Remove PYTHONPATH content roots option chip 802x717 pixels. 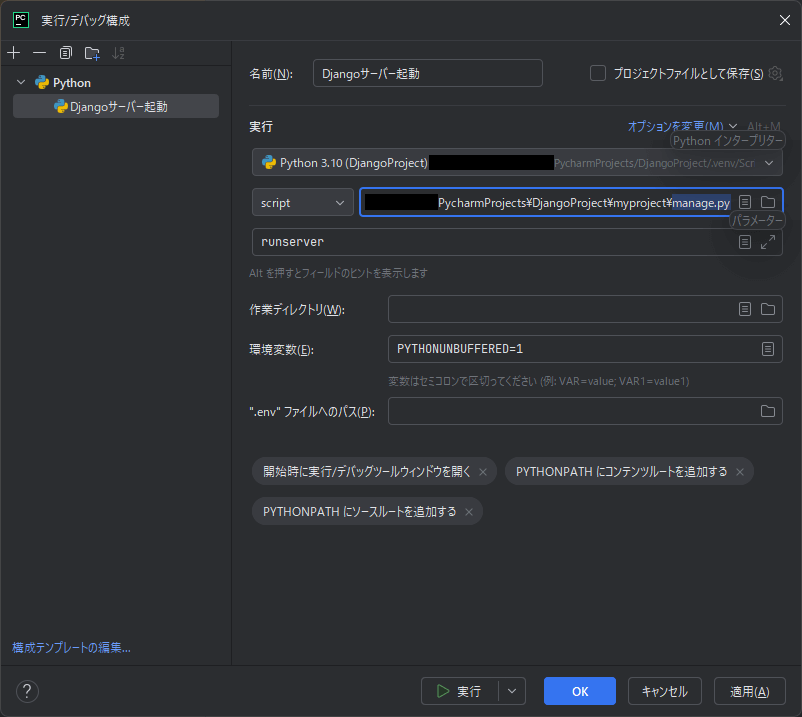pos(740,472)
